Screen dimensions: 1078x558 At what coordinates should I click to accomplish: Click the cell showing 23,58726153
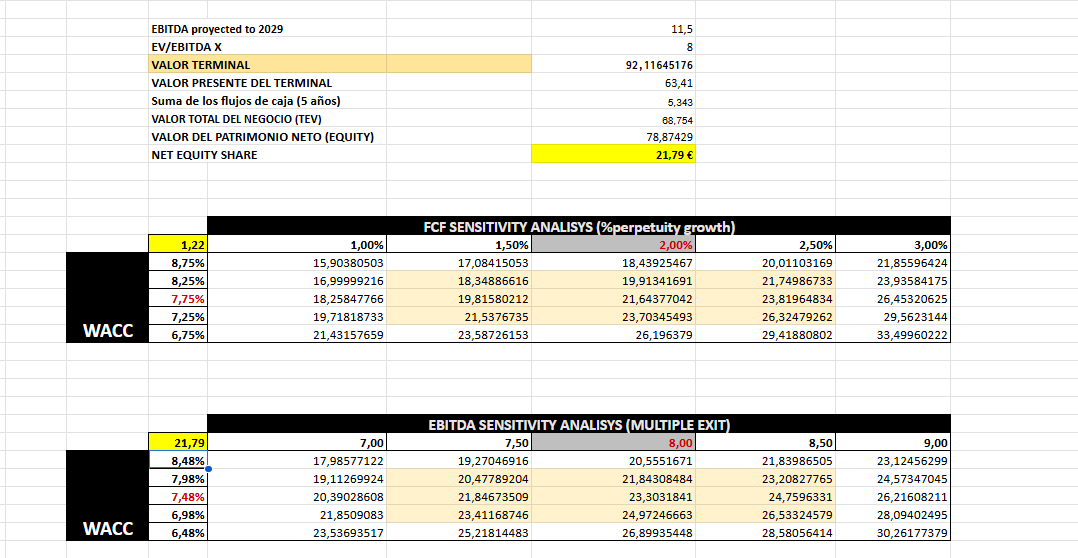click(459, 335)
